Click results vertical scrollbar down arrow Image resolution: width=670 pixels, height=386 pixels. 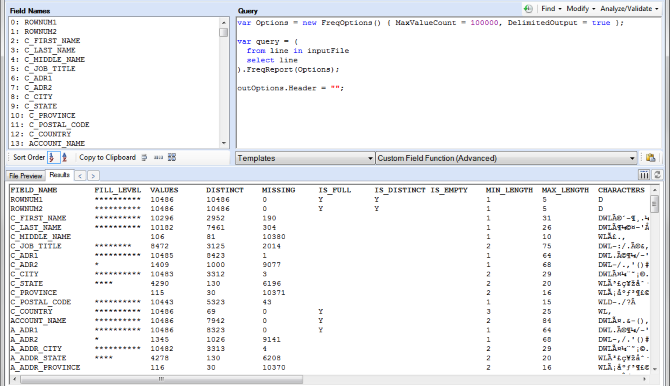click(x=655, y=368)
